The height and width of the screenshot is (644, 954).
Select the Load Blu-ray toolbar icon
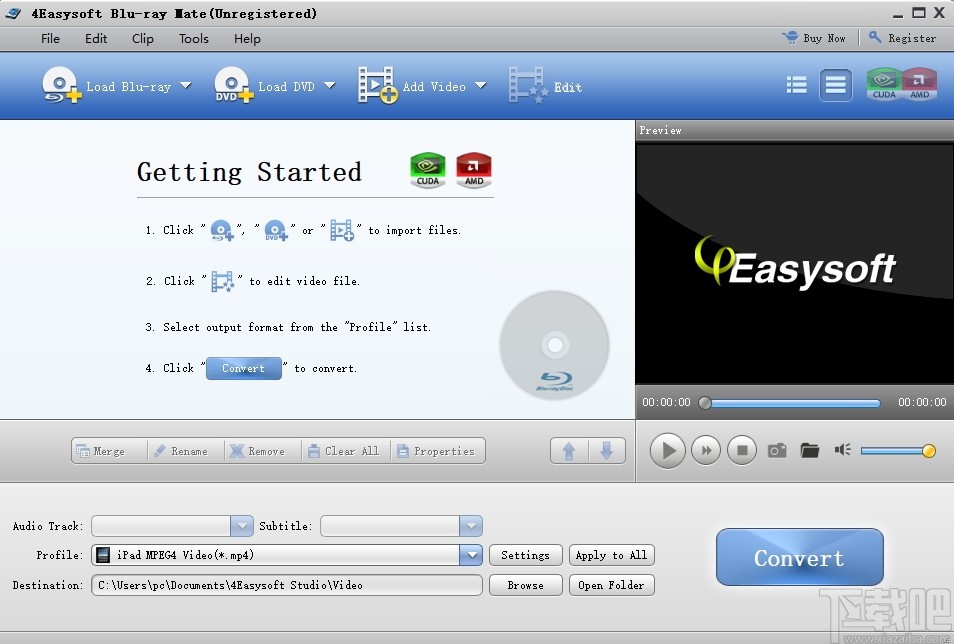[60, 85]
